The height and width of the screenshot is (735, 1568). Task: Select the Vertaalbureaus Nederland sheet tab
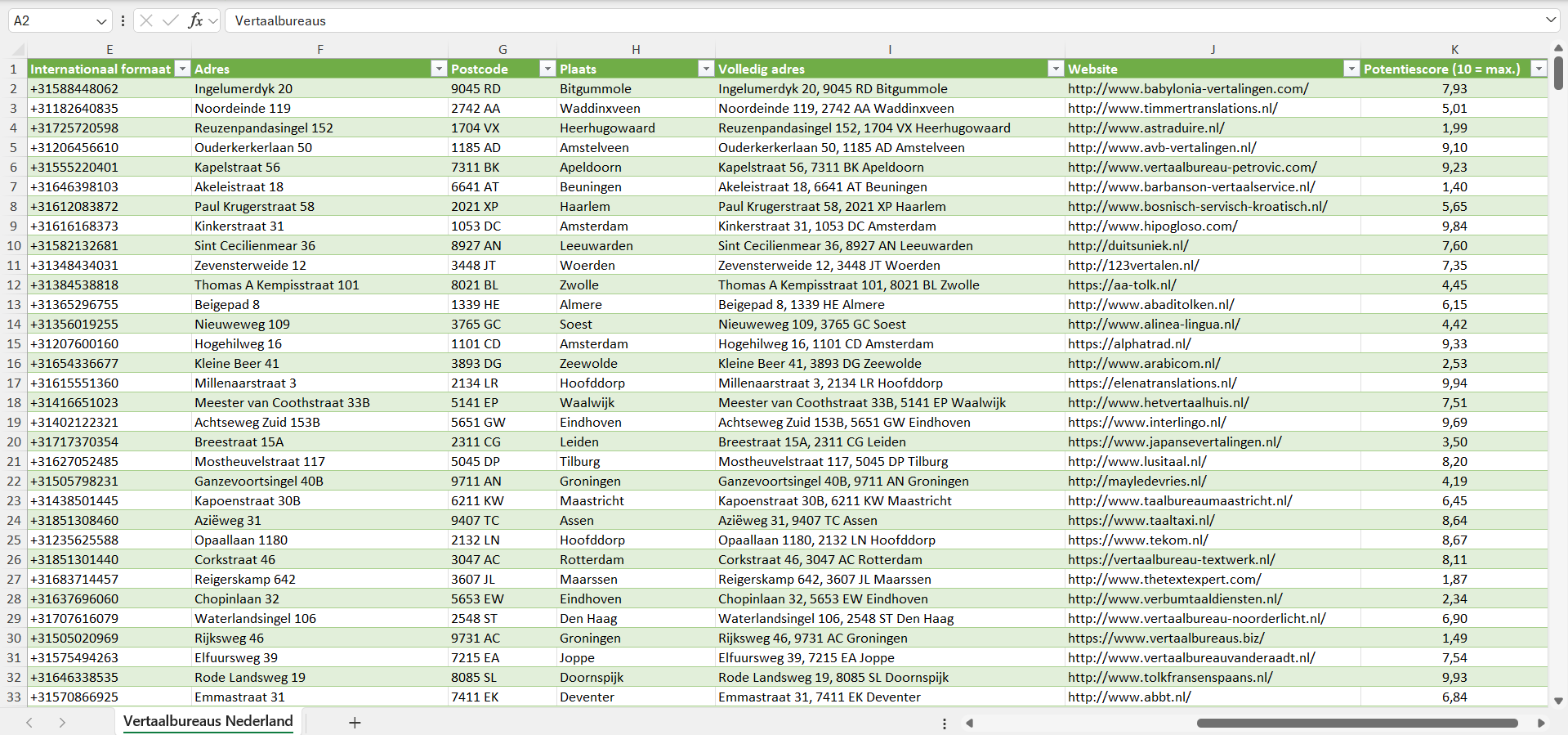pyautogui.click(x=208, y=721)
